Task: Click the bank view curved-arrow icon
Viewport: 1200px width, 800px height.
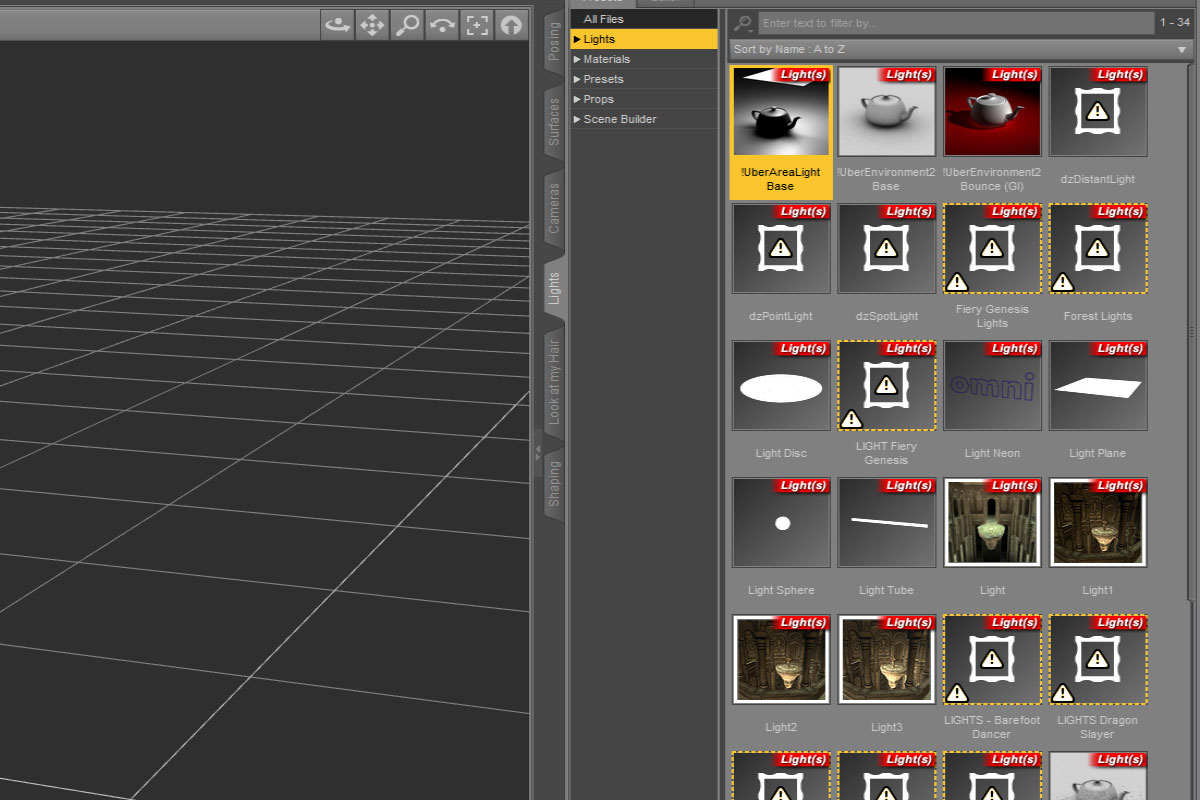Action: pyautogui.click(x=442, y=25)
